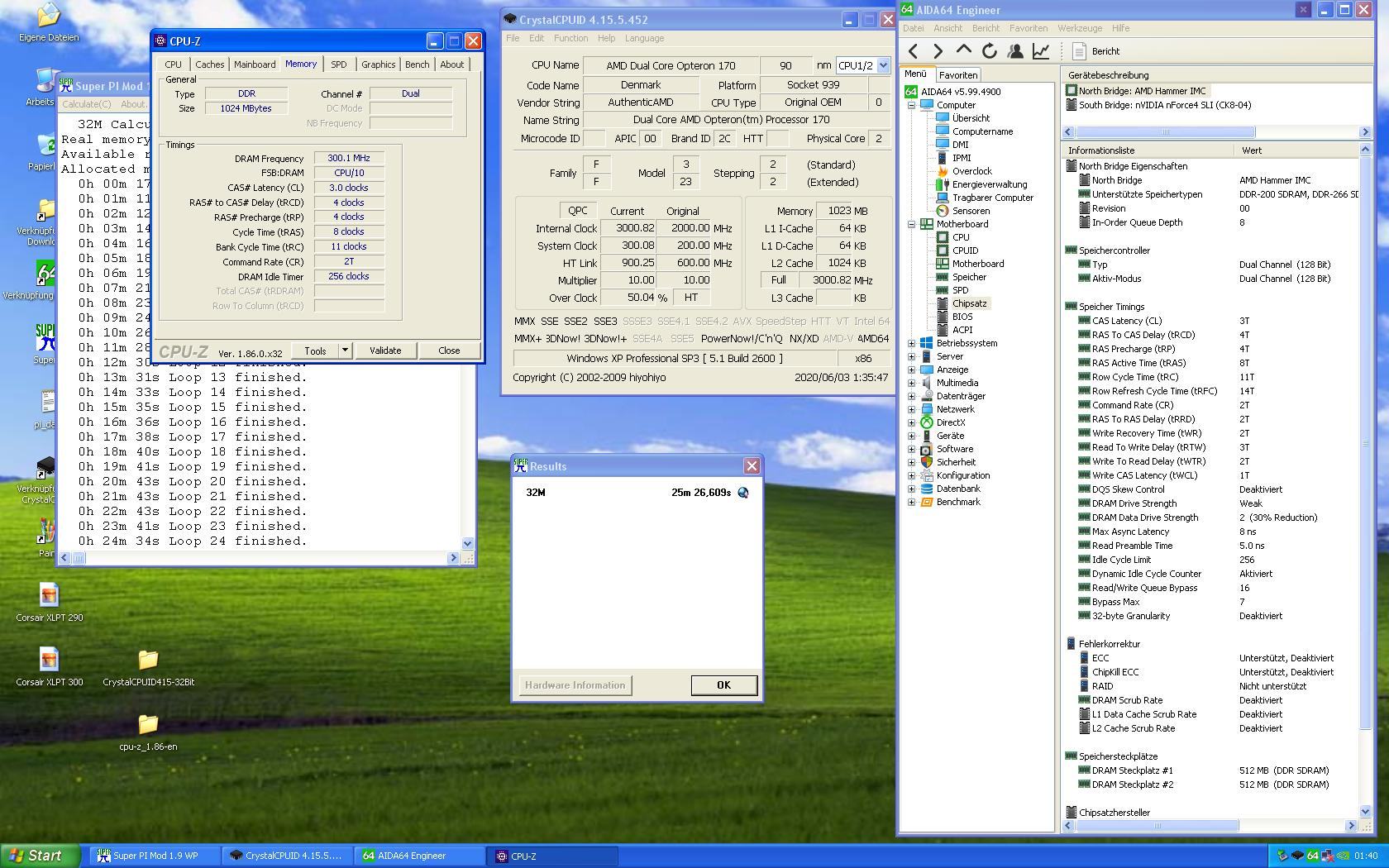Click AIDA64 forward navigation arrow
This screenshot has height=868, width=1389.
coord(938,51)
